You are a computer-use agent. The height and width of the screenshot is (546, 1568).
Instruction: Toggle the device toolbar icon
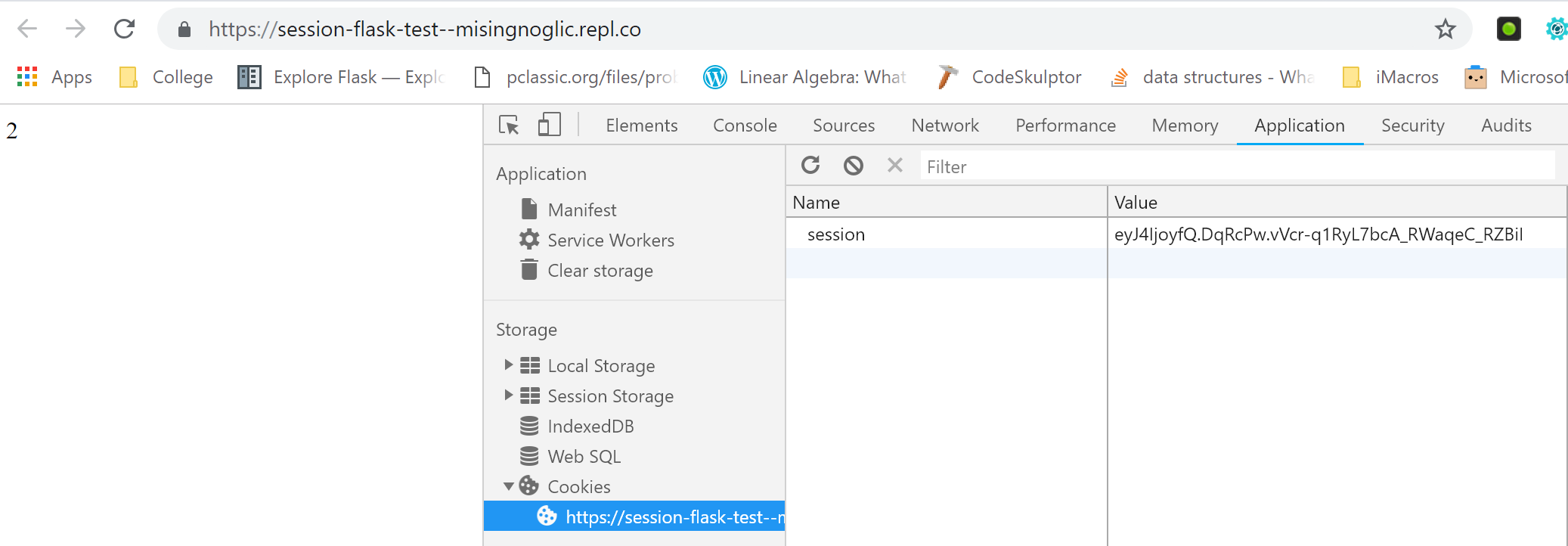tap(549, 125)
